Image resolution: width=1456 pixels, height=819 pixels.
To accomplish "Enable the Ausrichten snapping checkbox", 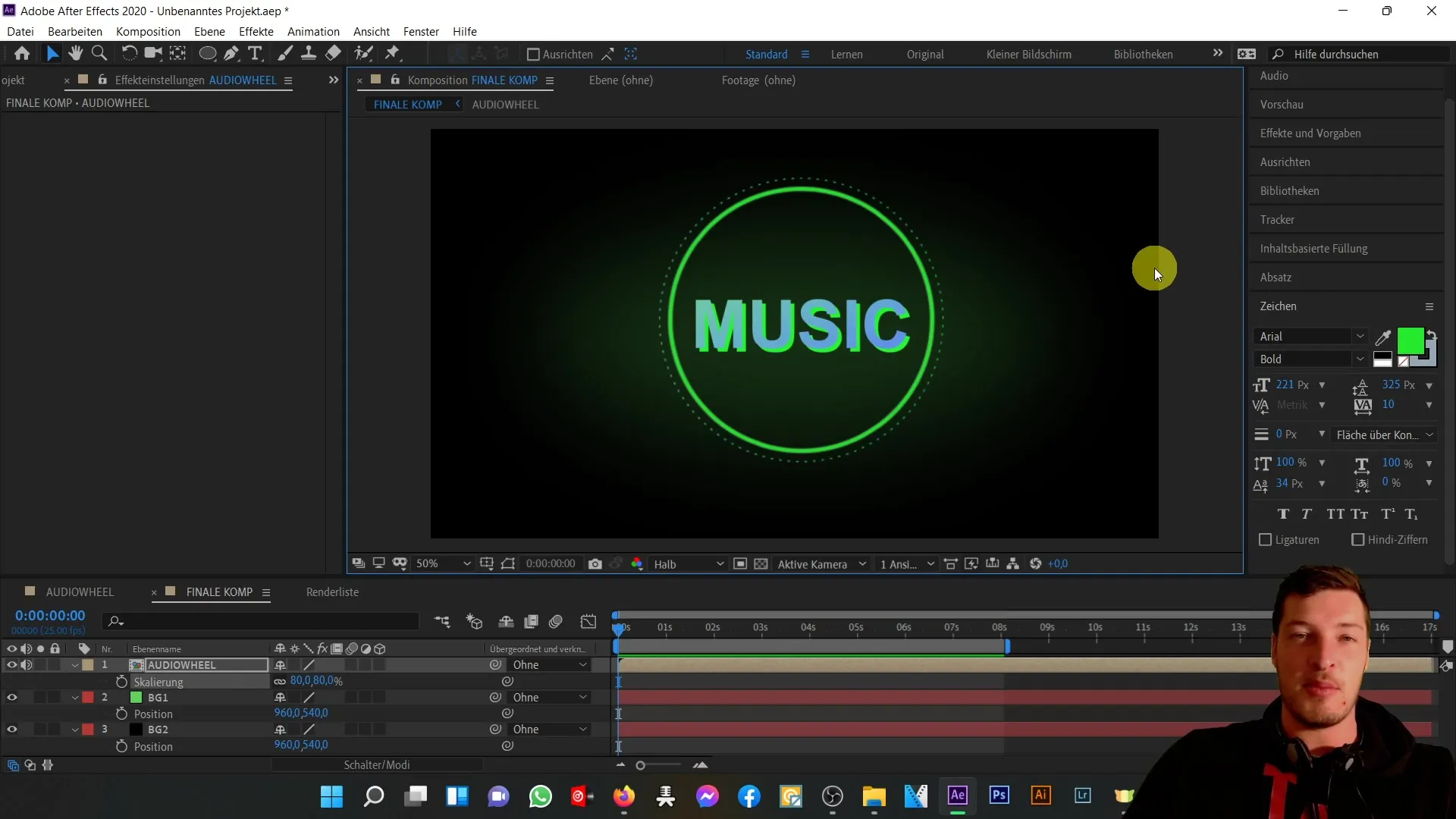I will click(x=533, y=55).
